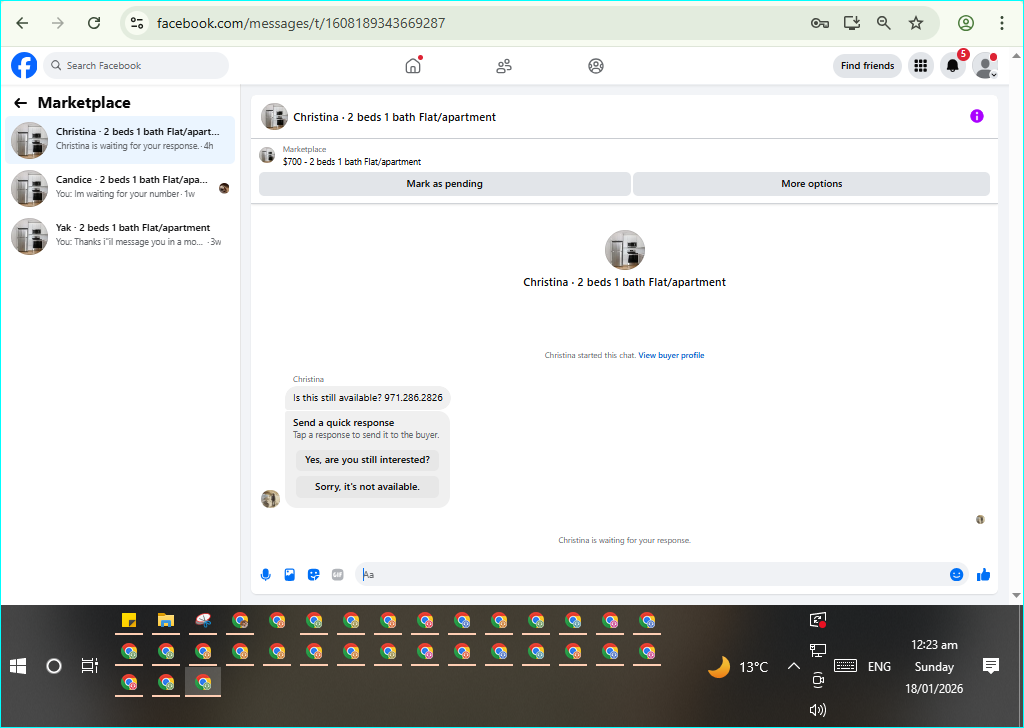Show hidden system tray icons
The image size is (1024, 728).
point(793,667)
